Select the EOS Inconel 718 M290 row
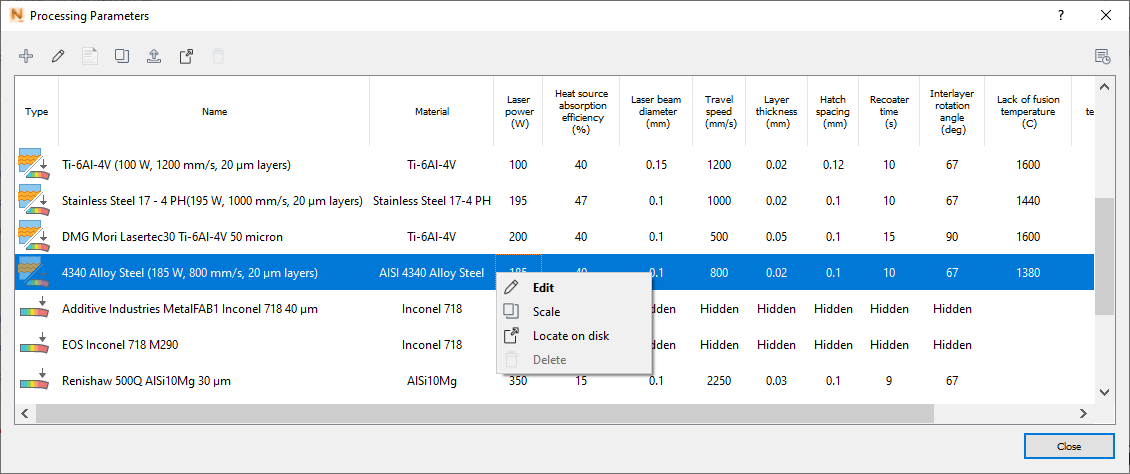Screen dimensions: 1130x474 tap(200, 345)
